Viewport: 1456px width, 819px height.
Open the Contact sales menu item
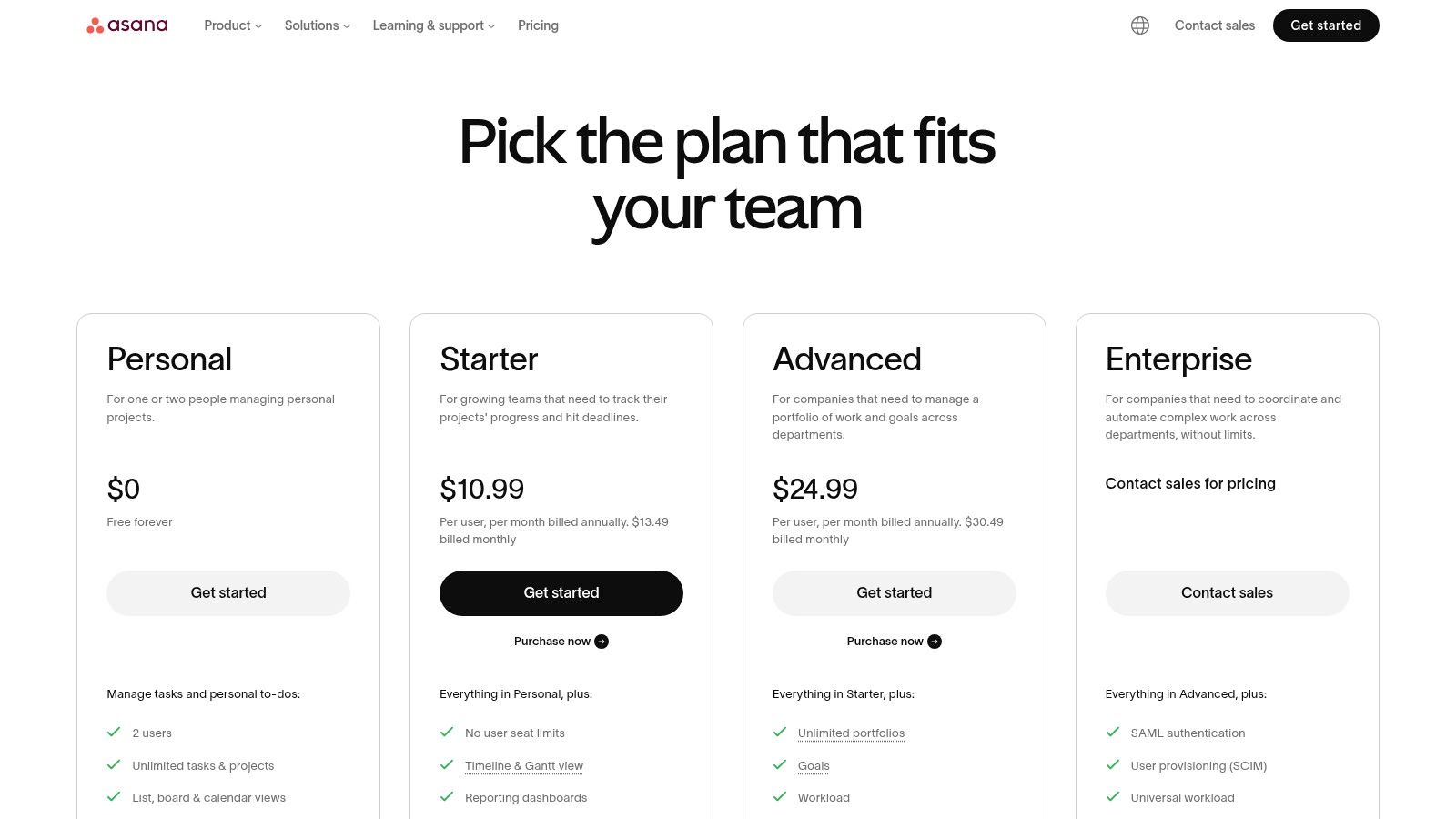[x=1215, y=25]
